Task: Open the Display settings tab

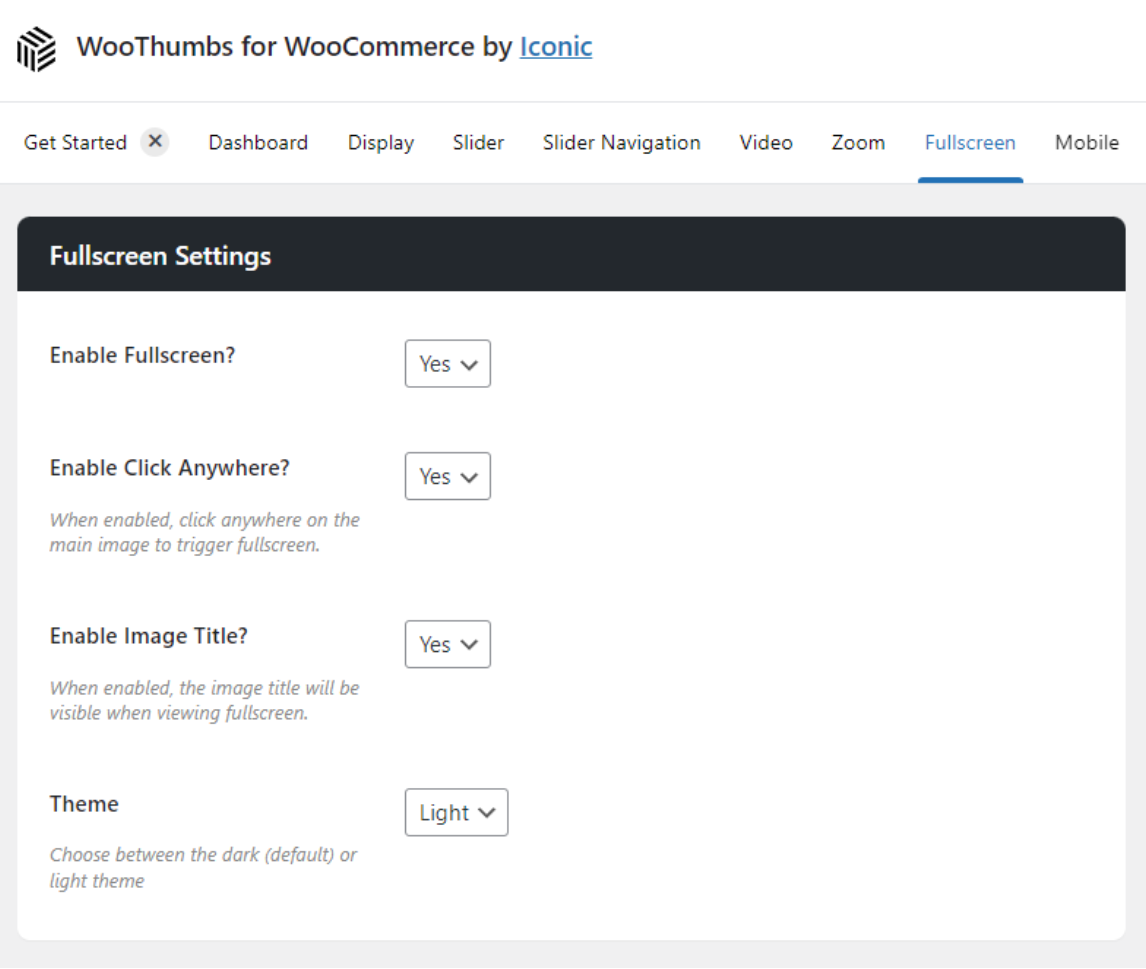Action: pos(380,142)
